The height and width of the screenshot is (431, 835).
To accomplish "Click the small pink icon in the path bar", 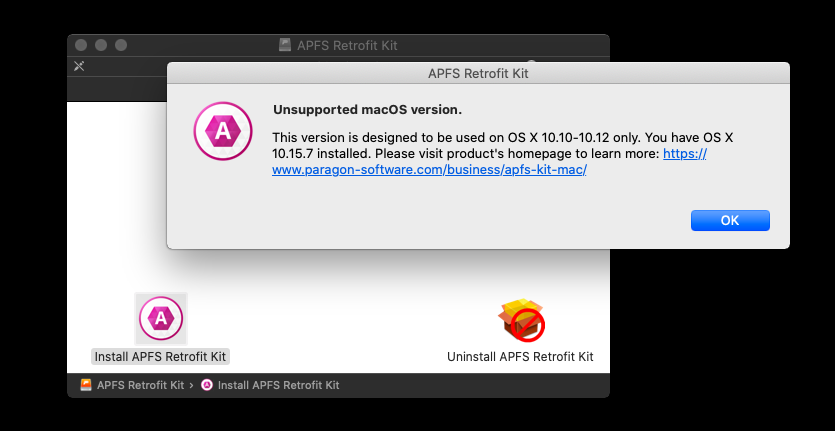I will pos(207,385).
